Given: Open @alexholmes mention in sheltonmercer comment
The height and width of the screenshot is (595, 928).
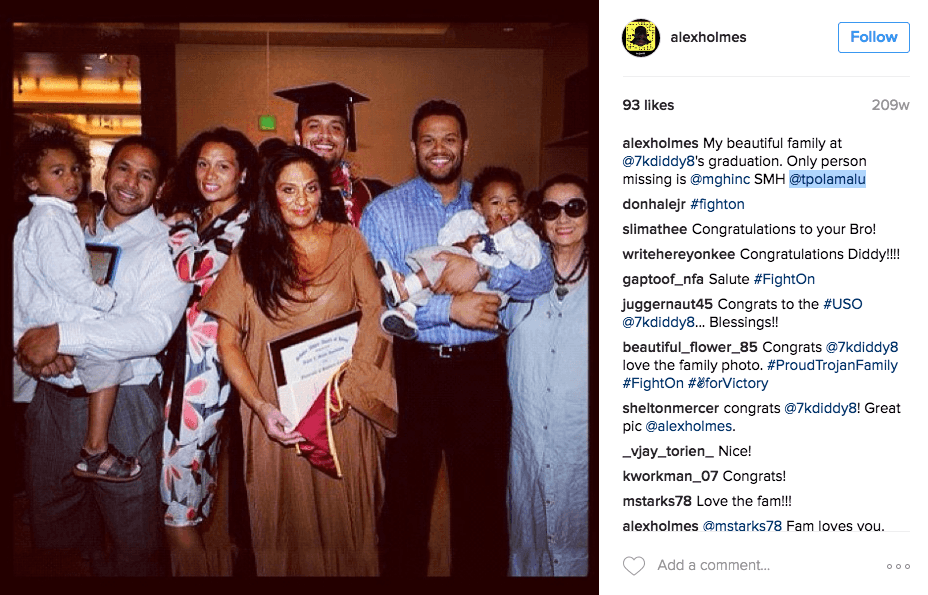Looking at the screenshot, I should (x=690, y=426).
